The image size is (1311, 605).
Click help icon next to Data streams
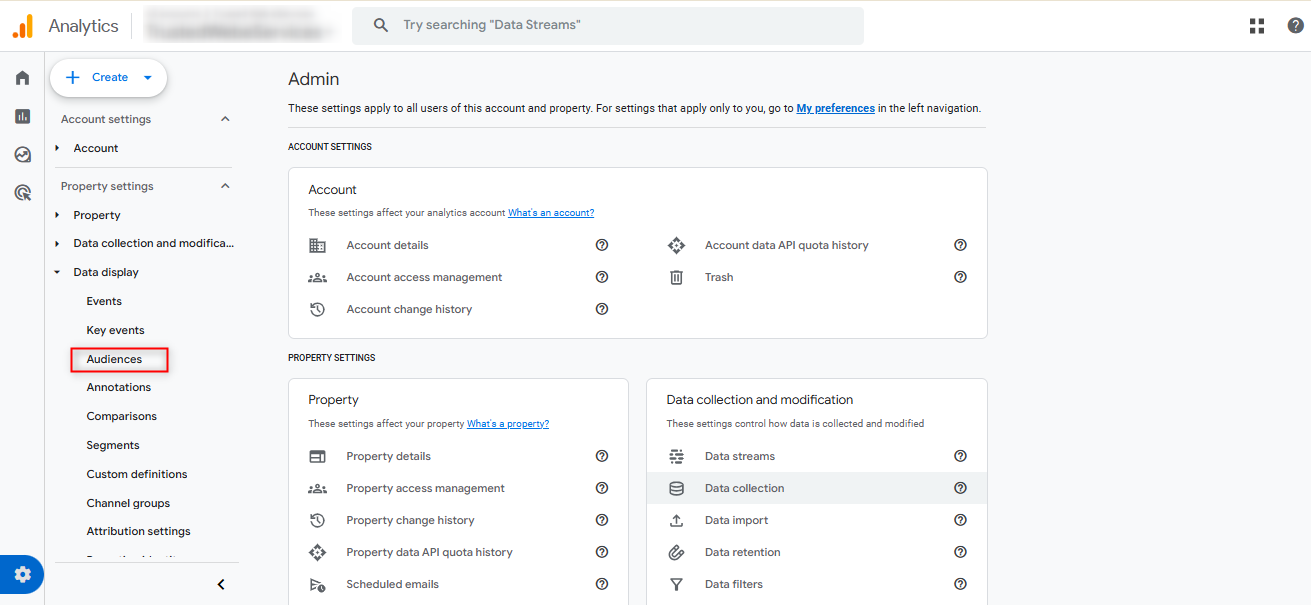point(960,456)
